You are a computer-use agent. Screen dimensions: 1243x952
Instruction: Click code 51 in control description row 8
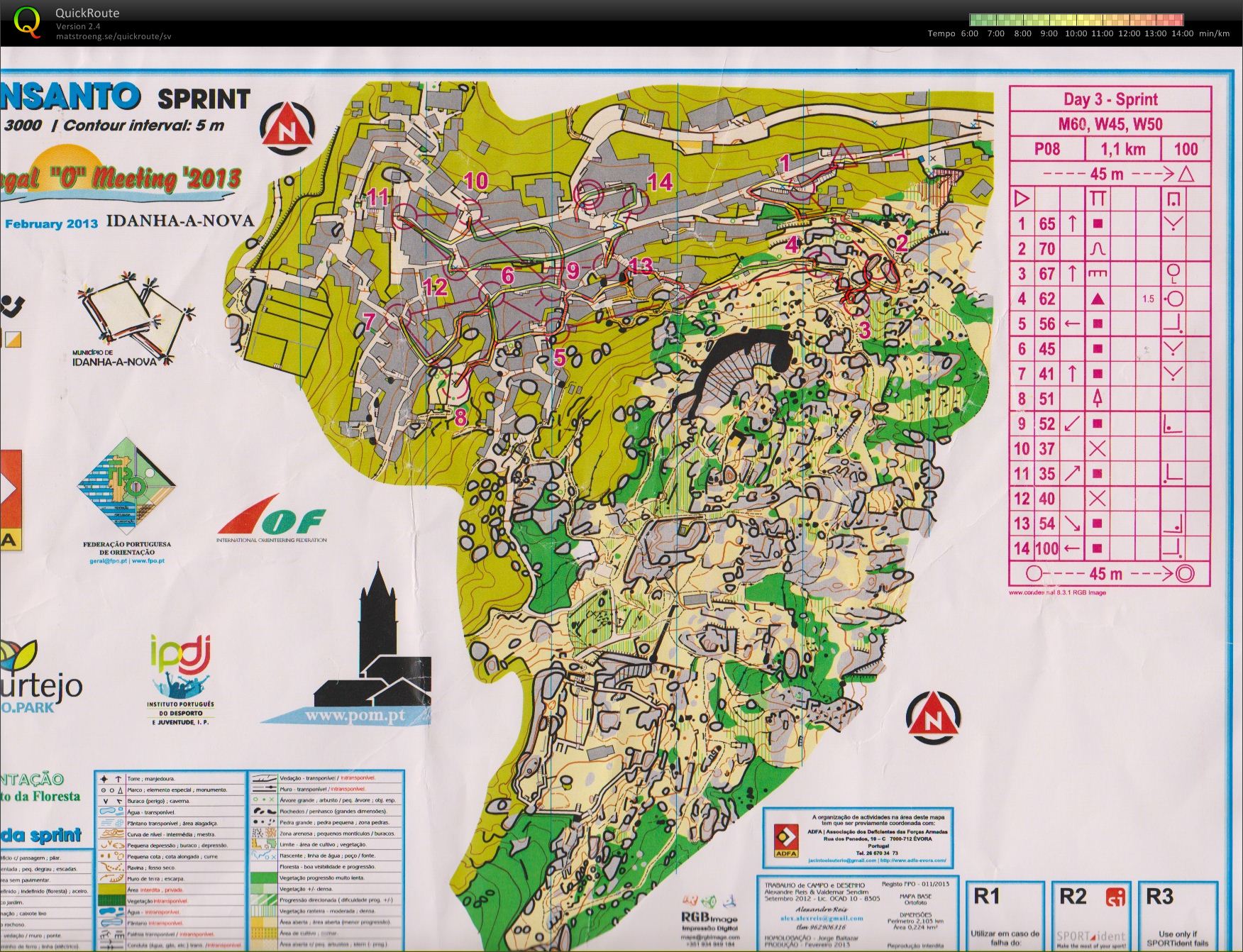1046,399
